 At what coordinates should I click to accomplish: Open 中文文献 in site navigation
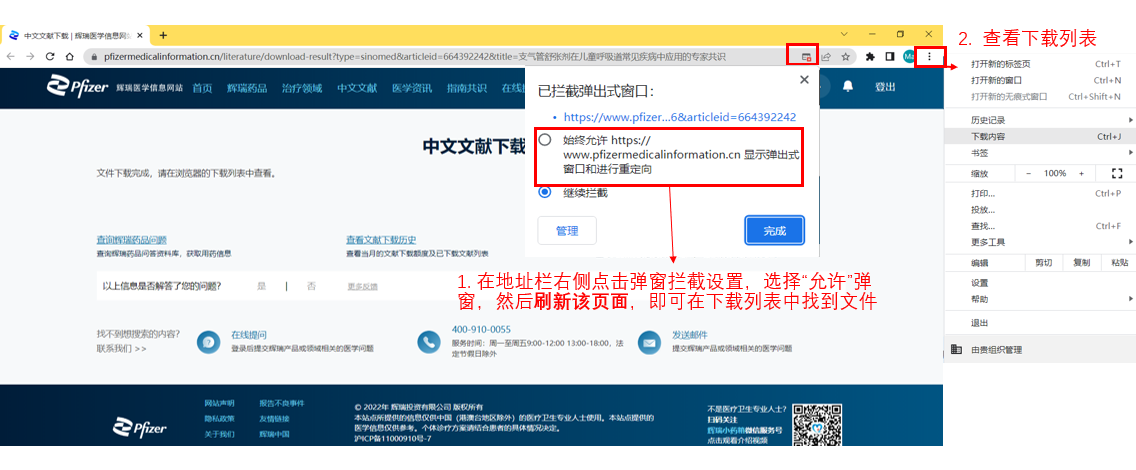click(x=357, y=88)
